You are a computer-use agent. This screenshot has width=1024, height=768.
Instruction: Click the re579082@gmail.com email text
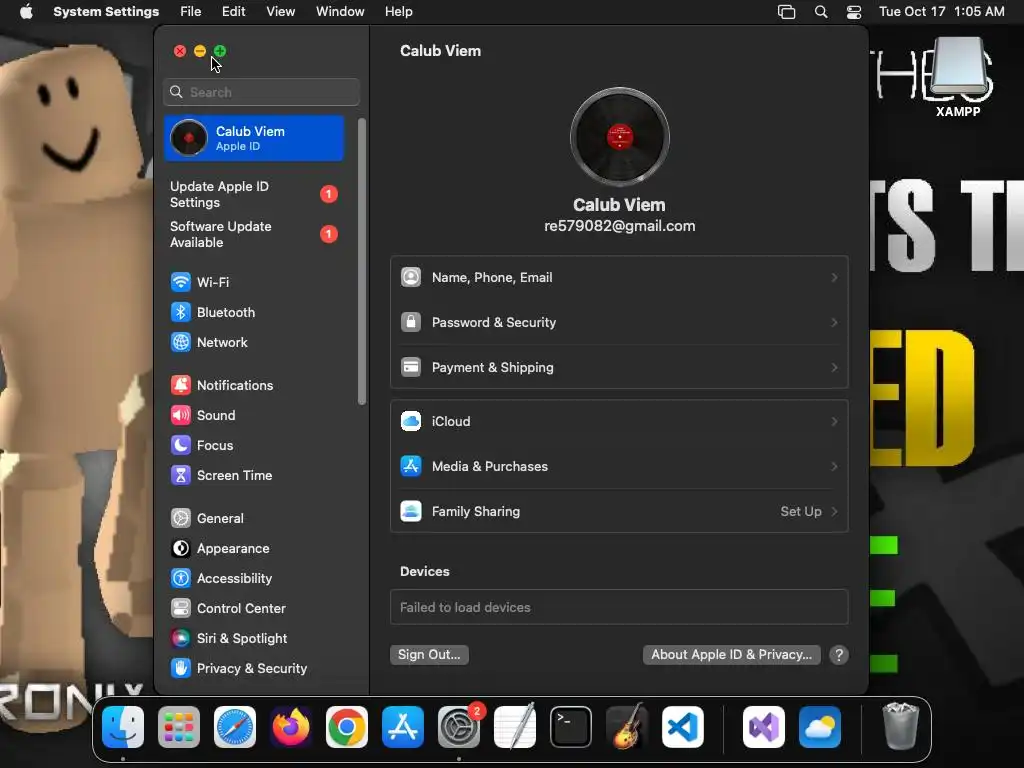[620, 226]
